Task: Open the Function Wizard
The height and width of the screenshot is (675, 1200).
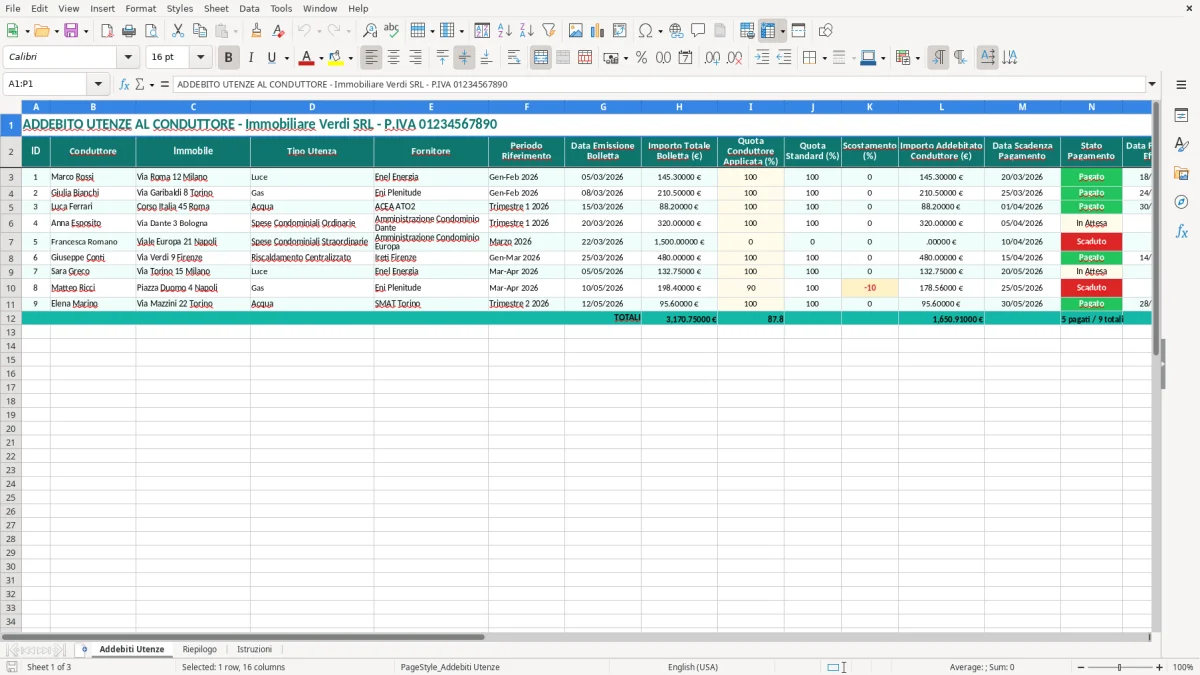Action: [x=124, y=84]
